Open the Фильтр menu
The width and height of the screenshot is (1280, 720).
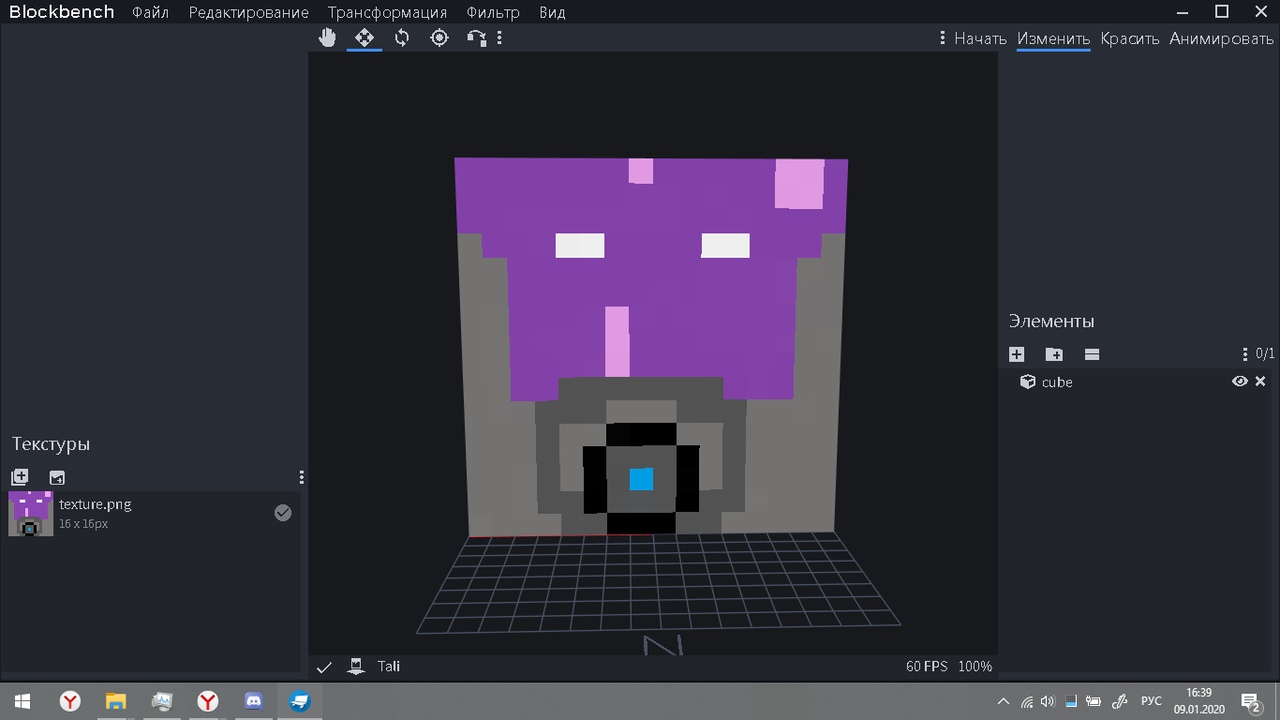(x=493, y=12)
